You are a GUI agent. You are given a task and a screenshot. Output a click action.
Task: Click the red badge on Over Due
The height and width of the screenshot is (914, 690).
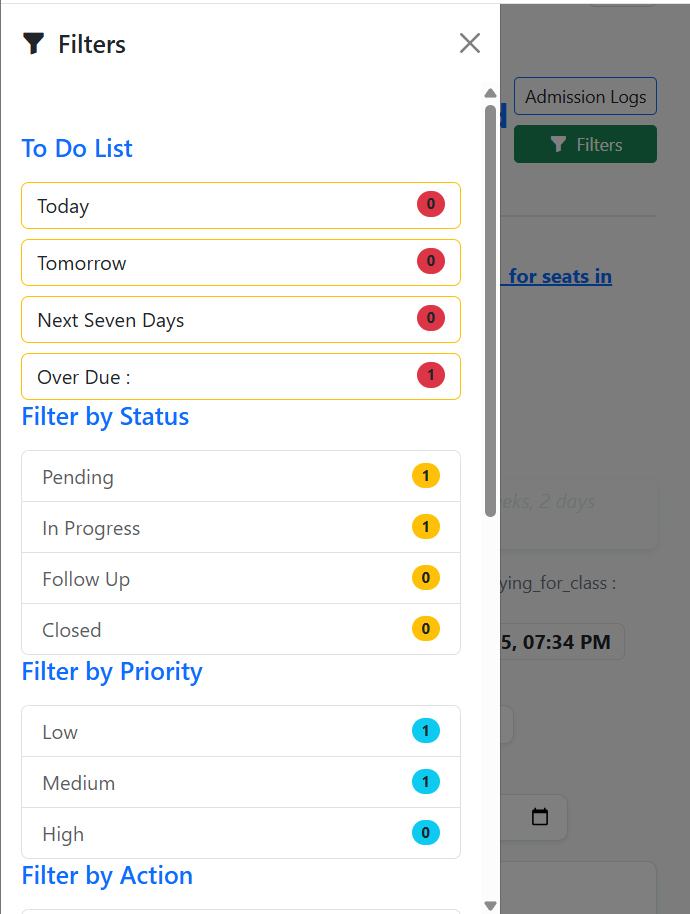tap(430, 376)
